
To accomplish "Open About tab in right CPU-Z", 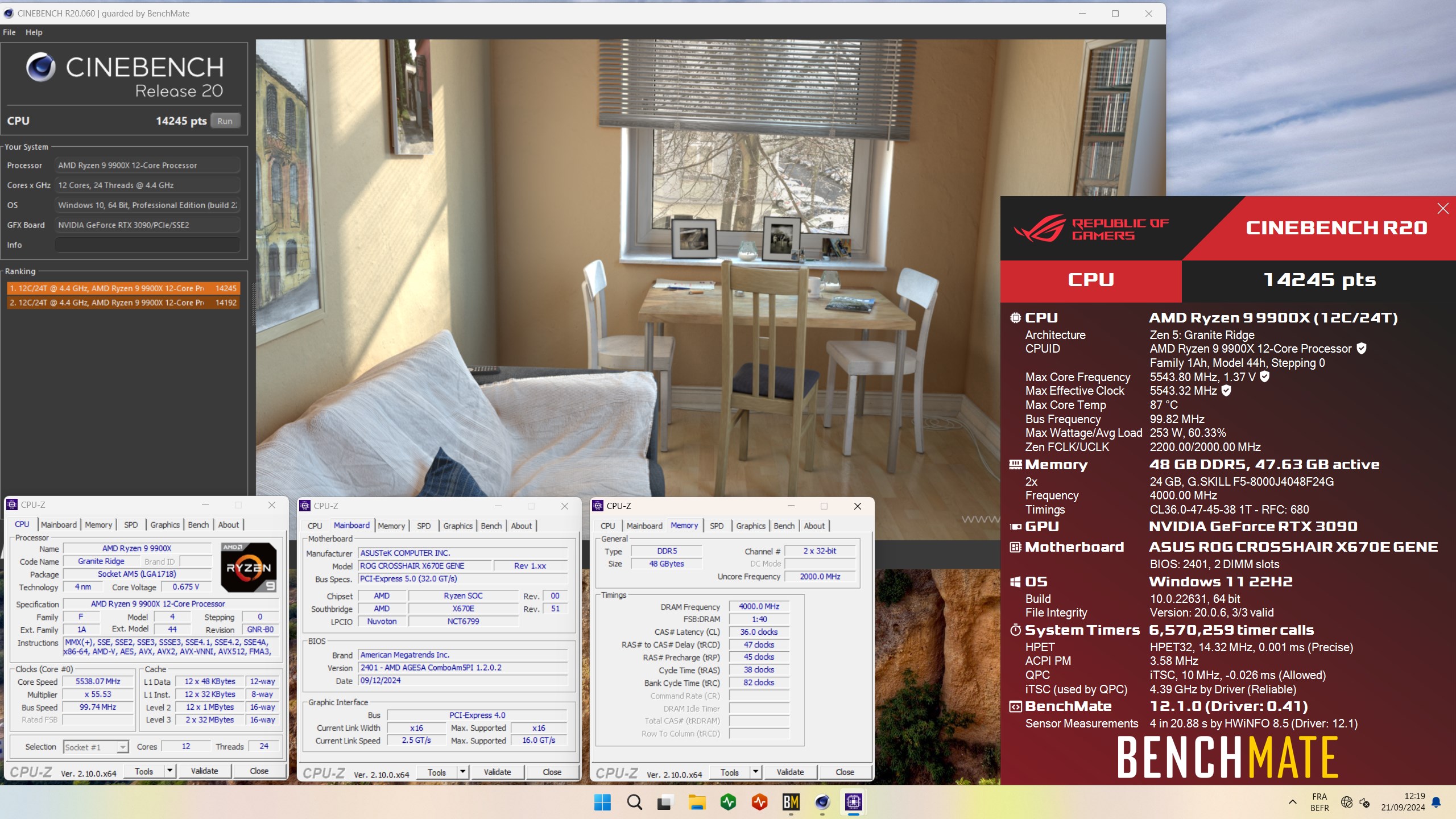I will [x=814, y=526].
